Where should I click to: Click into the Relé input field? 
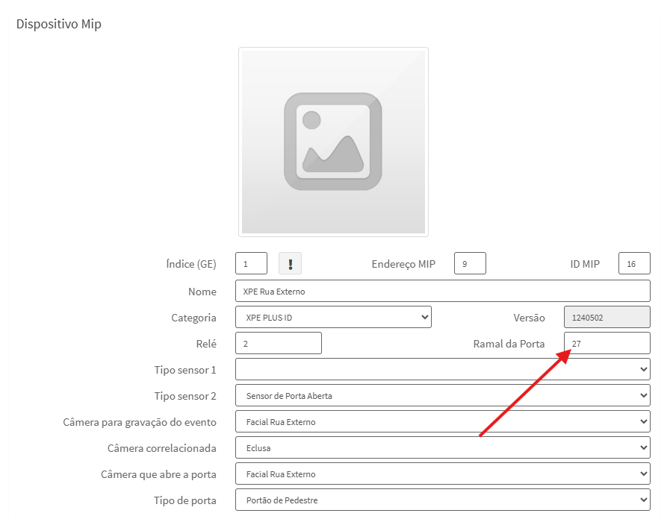pos(278,343)
